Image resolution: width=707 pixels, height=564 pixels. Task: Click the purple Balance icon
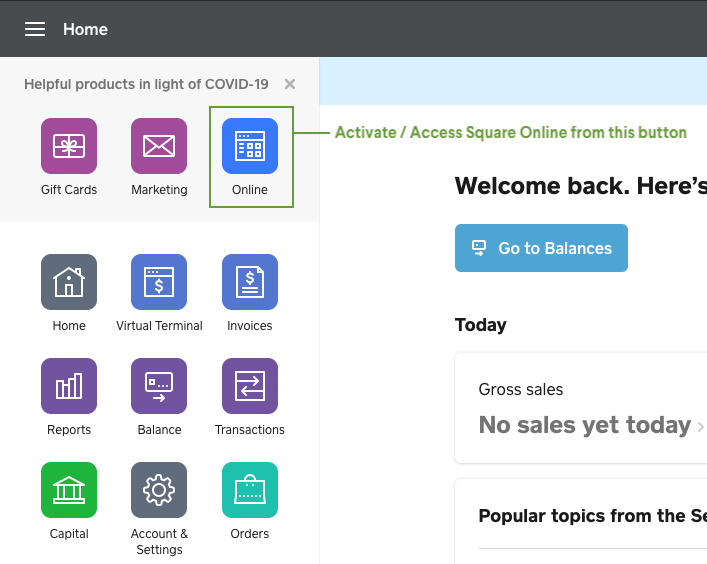159,386
